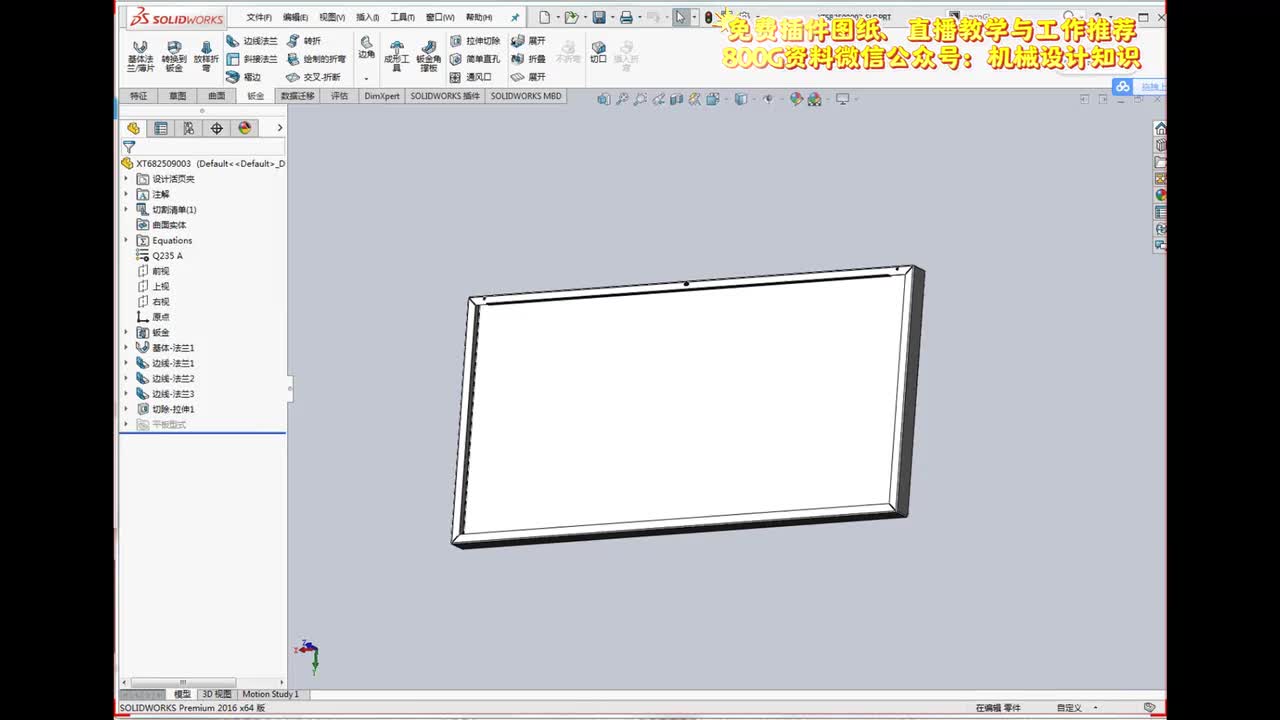Switch to the 3D 视图 bottom tab

(x=216, y=694)
